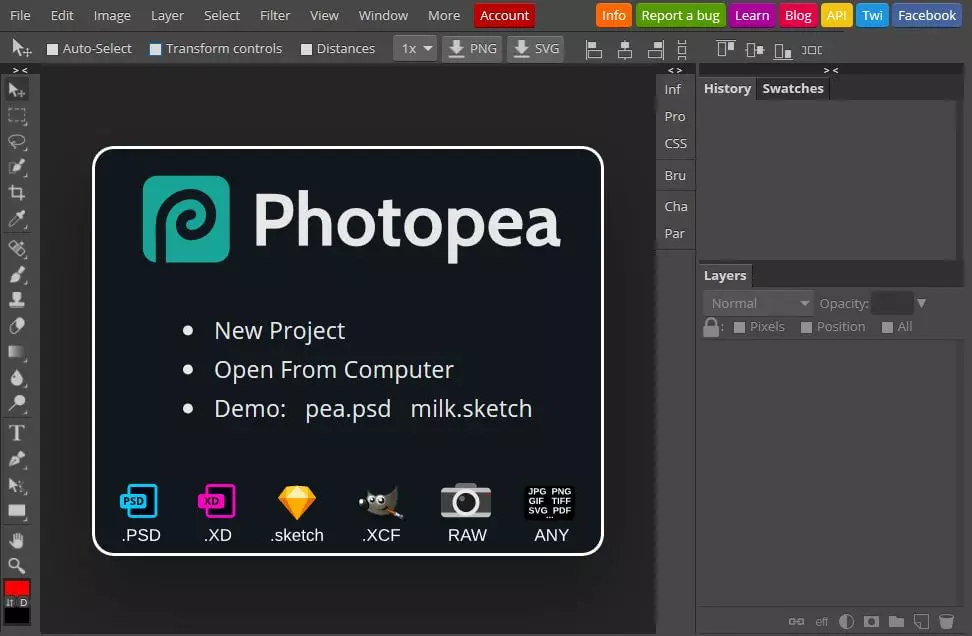The height and width of the screenshot is (636, 972).
Task: Click the New Project link
Action: point(280,331)
